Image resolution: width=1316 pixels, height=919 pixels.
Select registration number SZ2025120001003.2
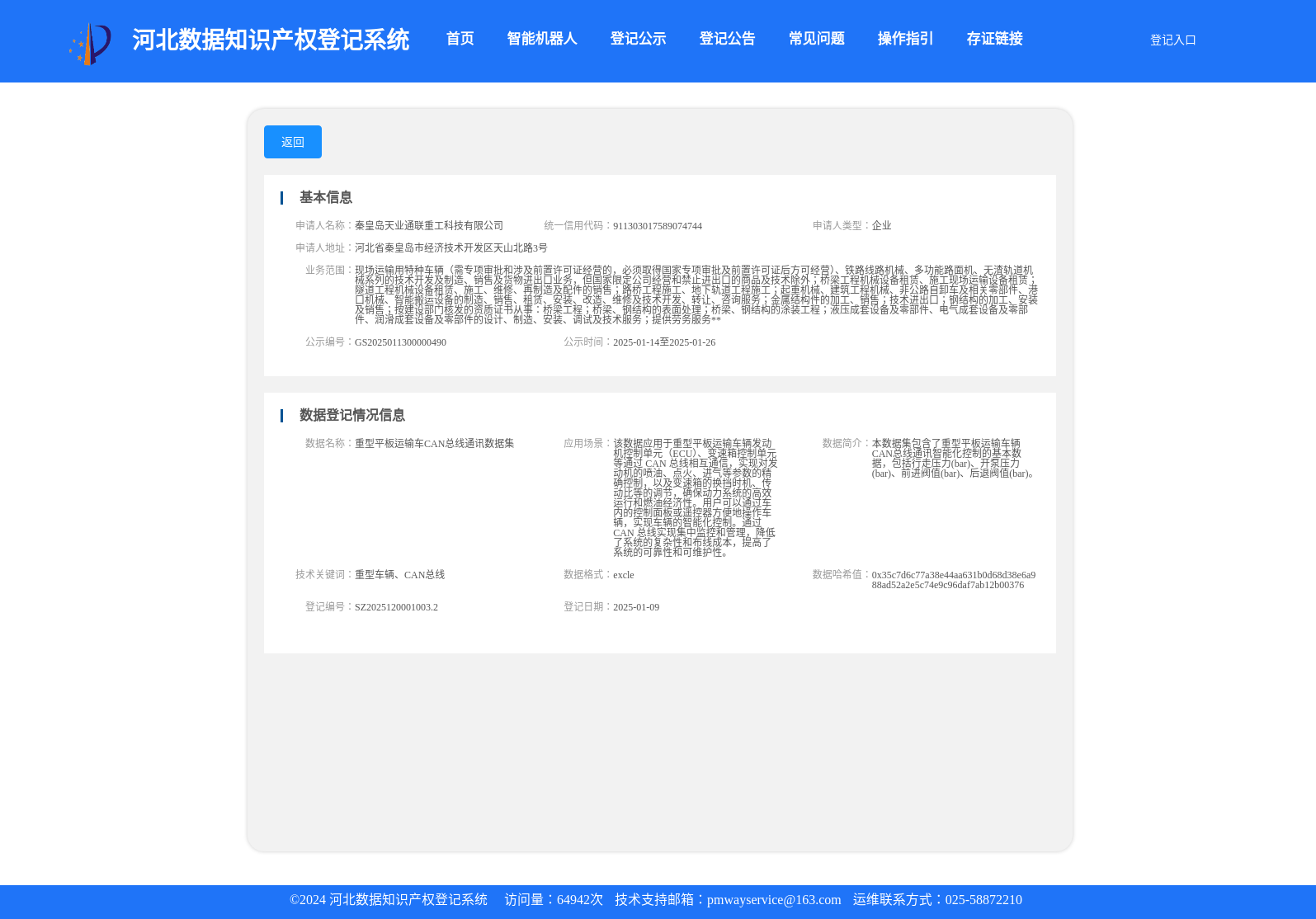(396, 607)
